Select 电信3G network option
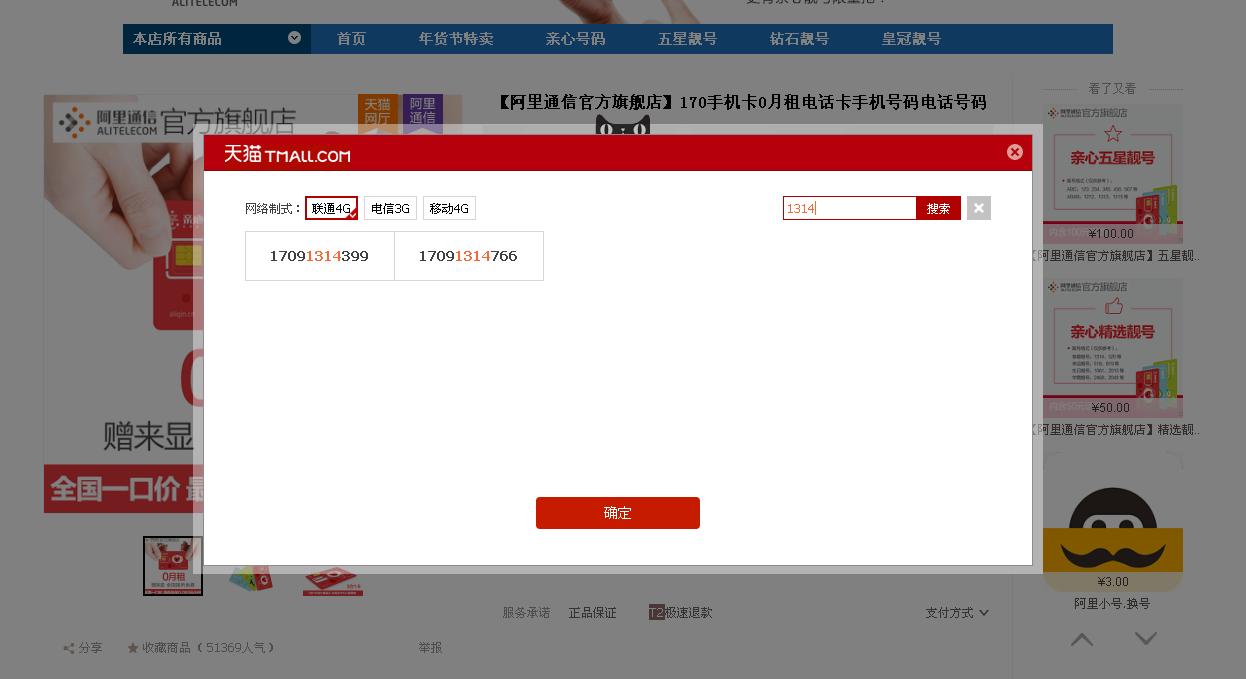This screenshot has height=679, width=1246. [x=390, y=208]
